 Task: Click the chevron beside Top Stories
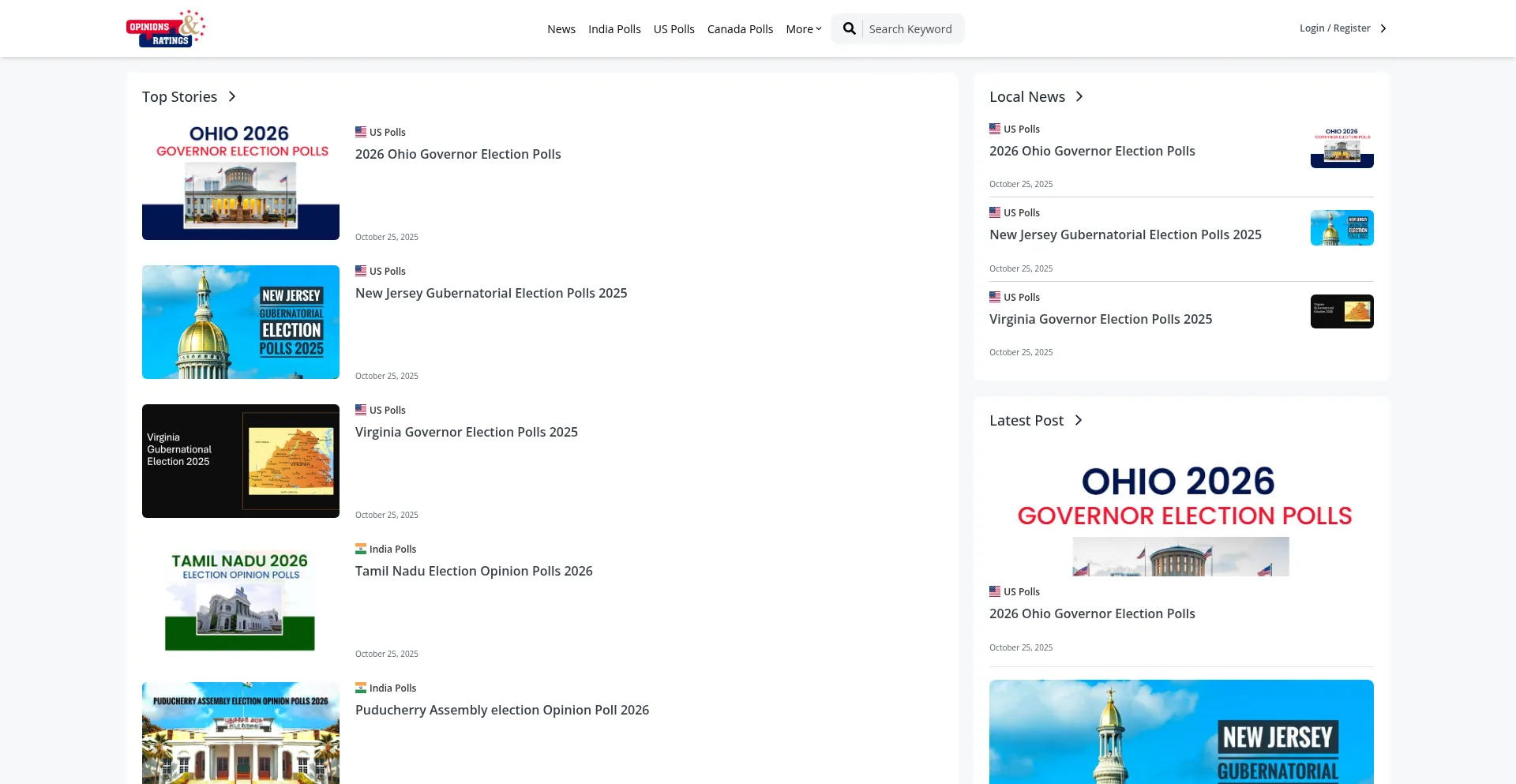(232, 96)
